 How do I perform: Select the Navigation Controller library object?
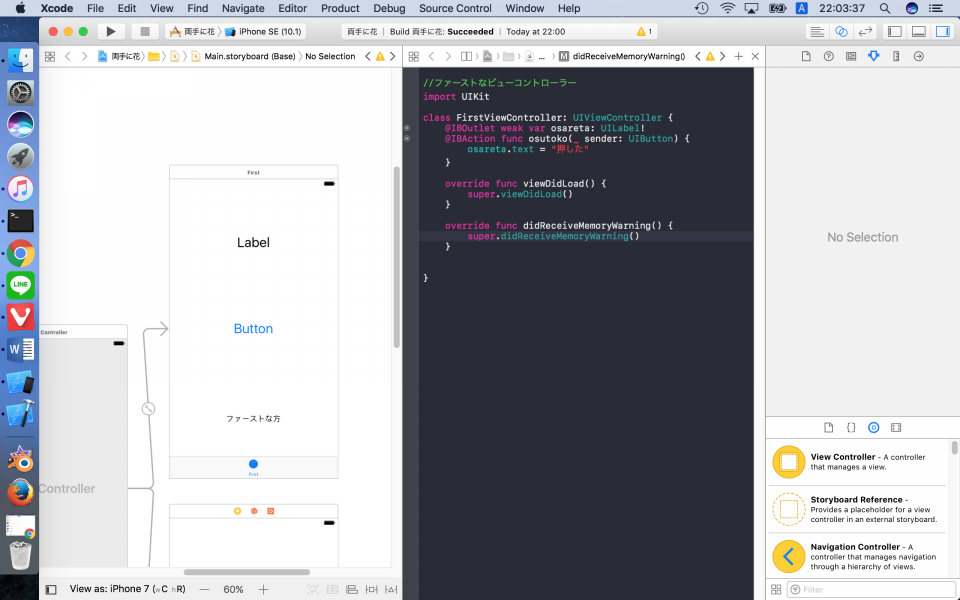pos(858,557)
